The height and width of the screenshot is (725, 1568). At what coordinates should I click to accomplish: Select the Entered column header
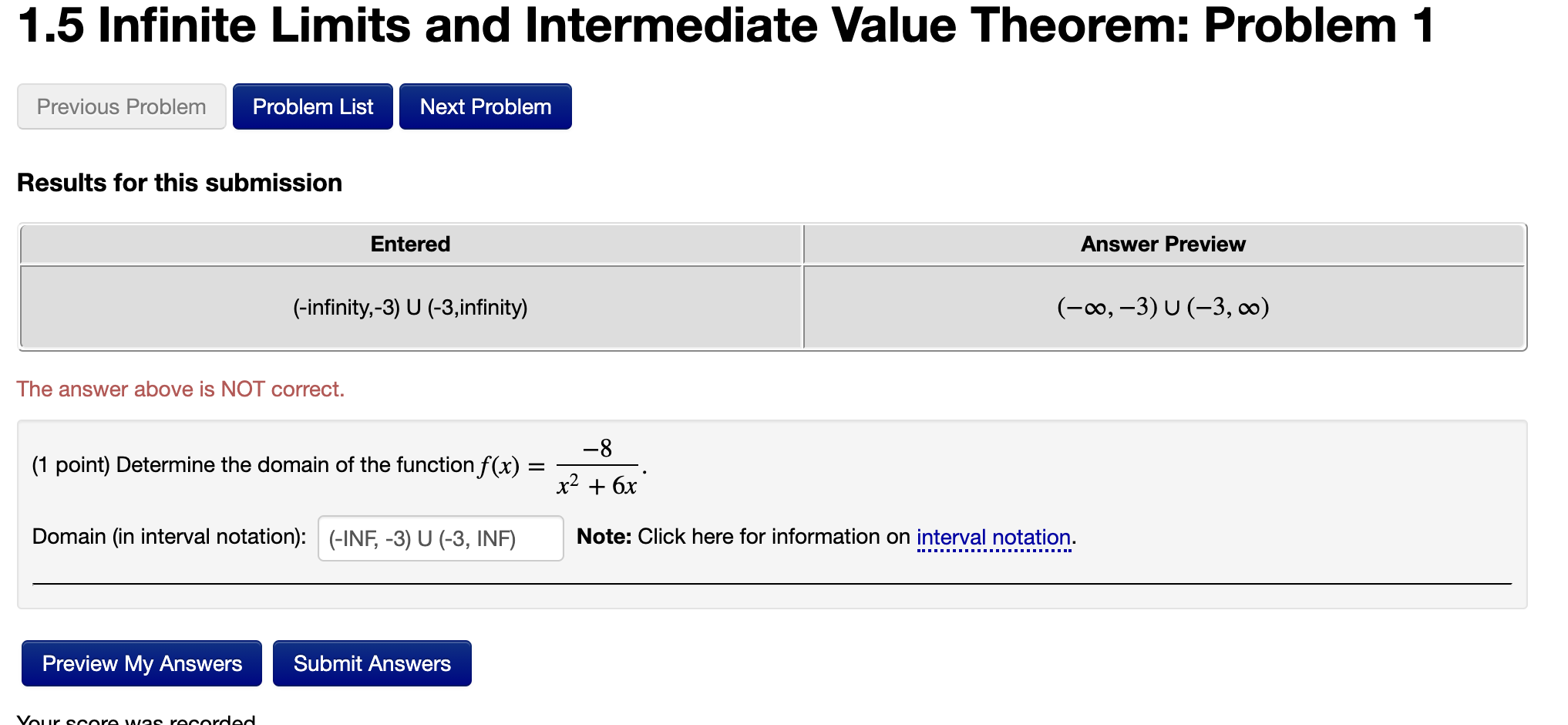[411, 244]
